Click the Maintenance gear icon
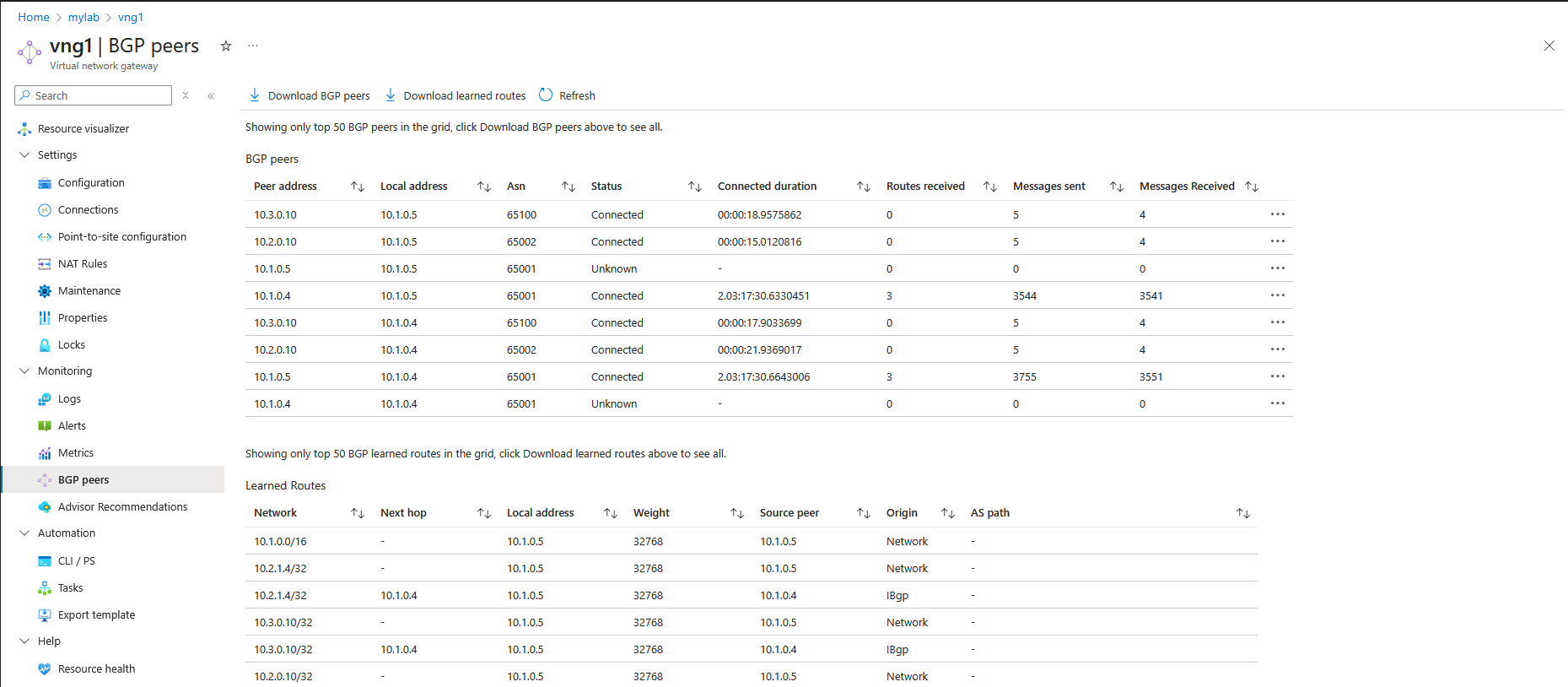The width and height of the screenshot is (1568, 687). coord(45,291)
